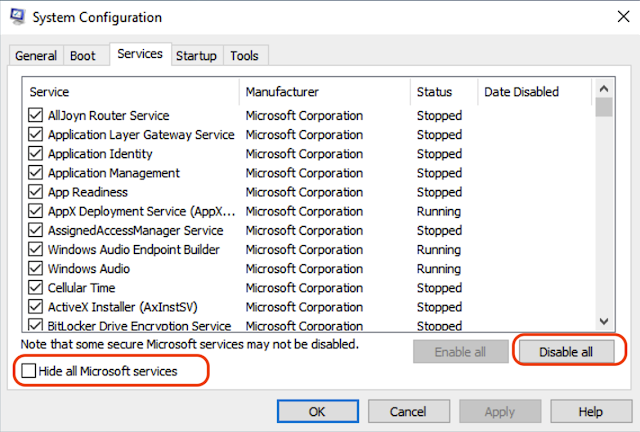Uncheck the AllJoyn Router Service checkbox

pos(36,116)
